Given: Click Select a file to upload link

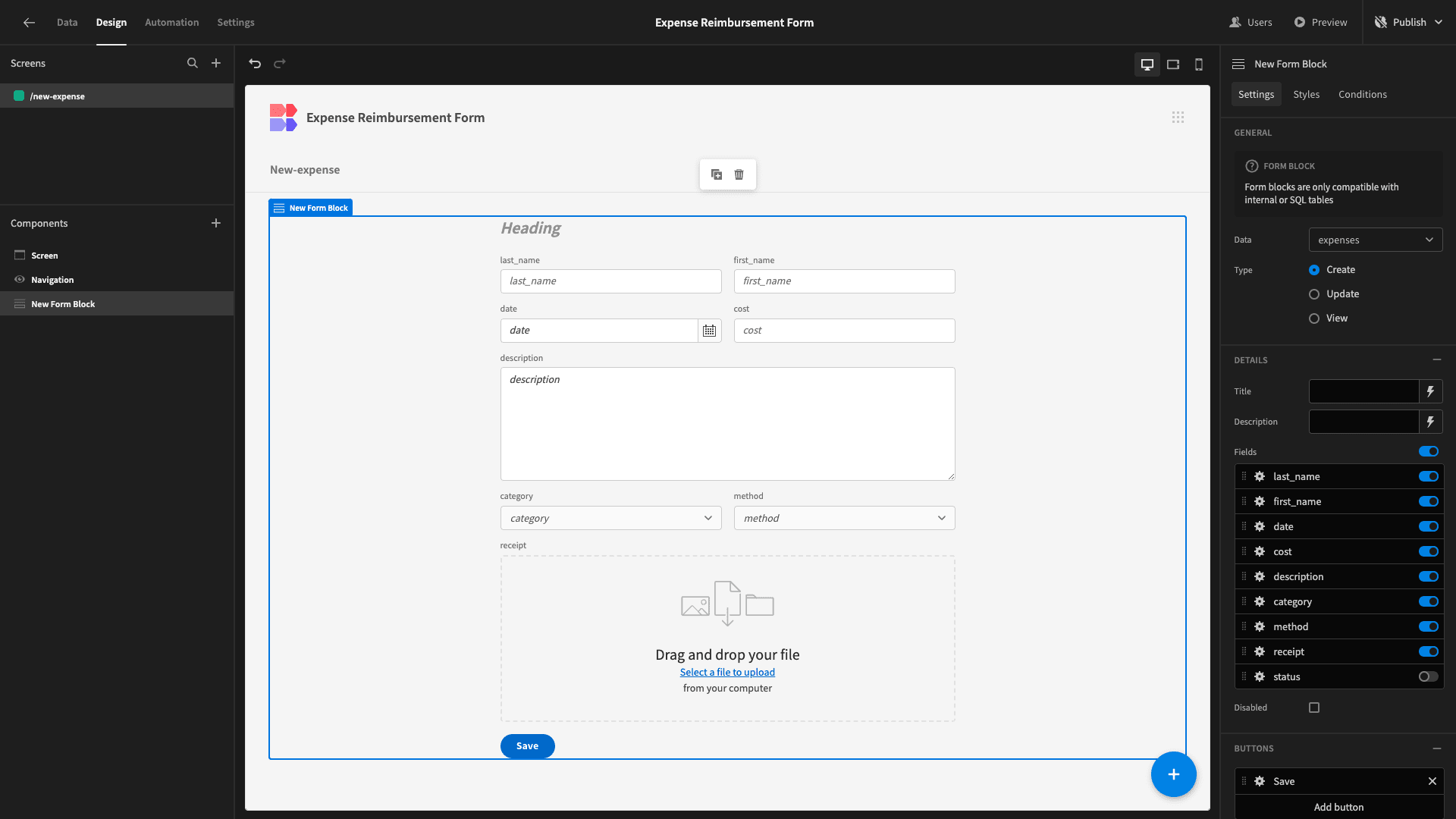Looking at the screenshot, I should pyautogui.click(x=727, y=672).
